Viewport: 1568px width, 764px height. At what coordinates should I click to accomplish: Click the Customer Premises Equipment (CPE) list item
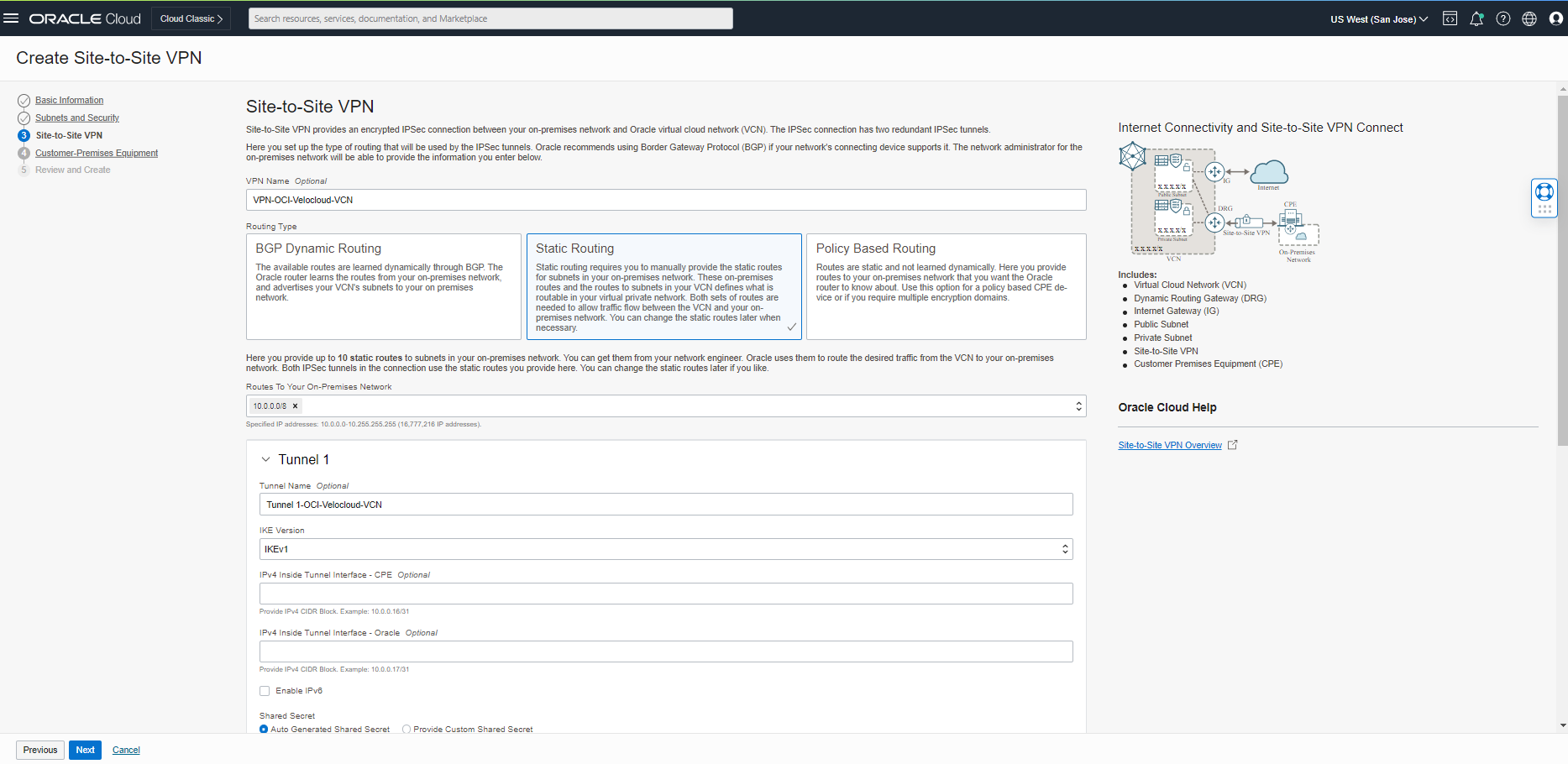[1209, 364]
